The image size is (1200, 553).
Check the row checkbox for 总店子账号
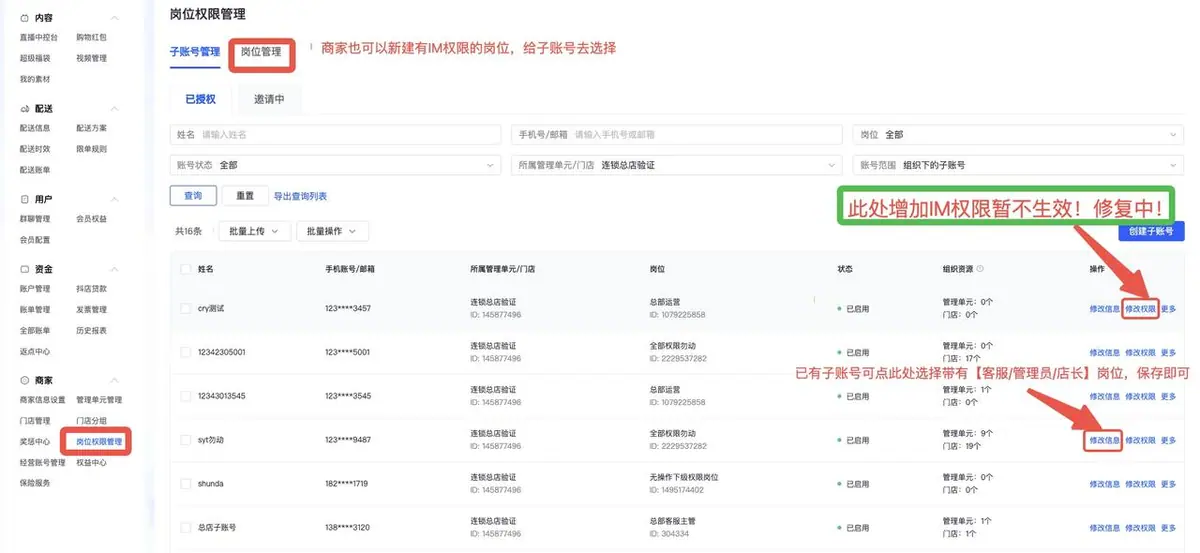[x=185, y=527]
